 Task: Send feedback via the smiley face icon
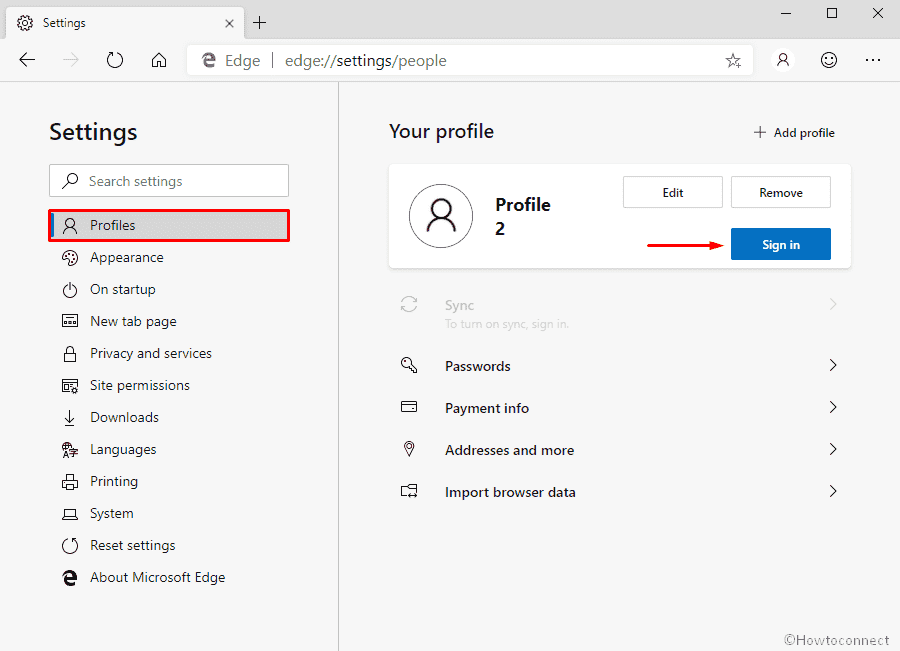point(829,60)
